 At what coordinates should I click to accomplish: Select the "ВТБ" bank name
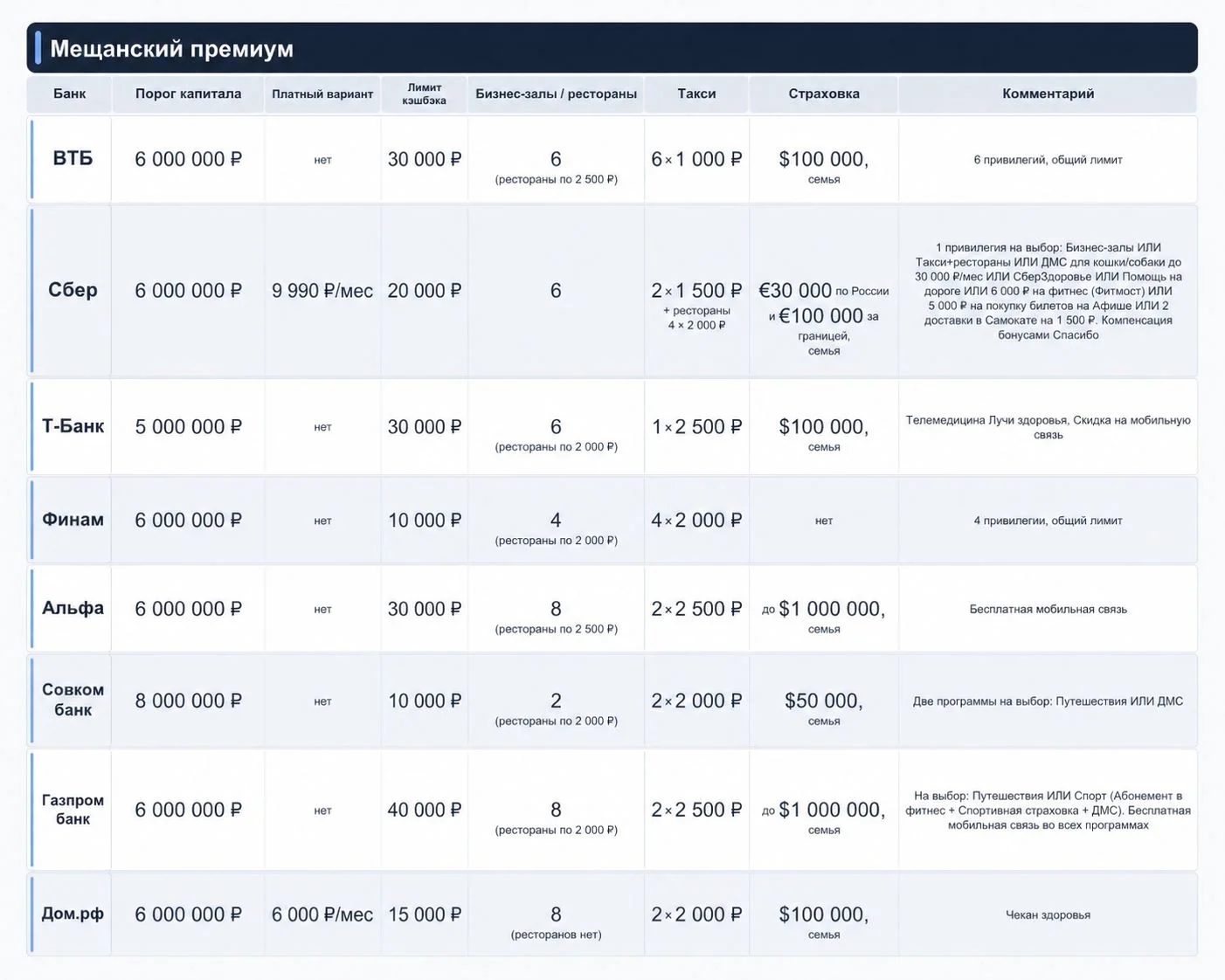73,158
